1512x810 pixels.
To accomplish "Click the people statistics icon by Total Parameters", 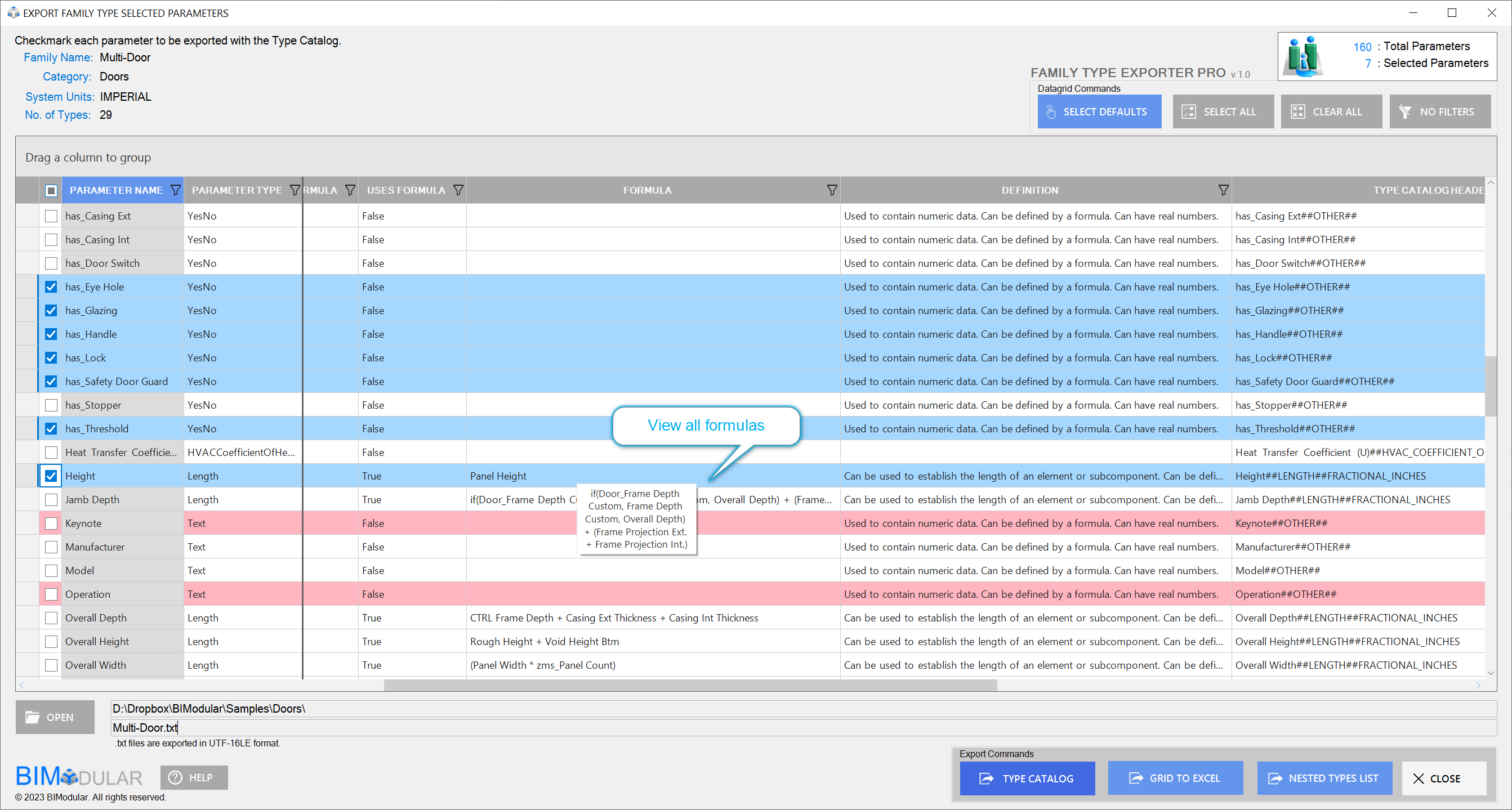I will click(1303, 56).
